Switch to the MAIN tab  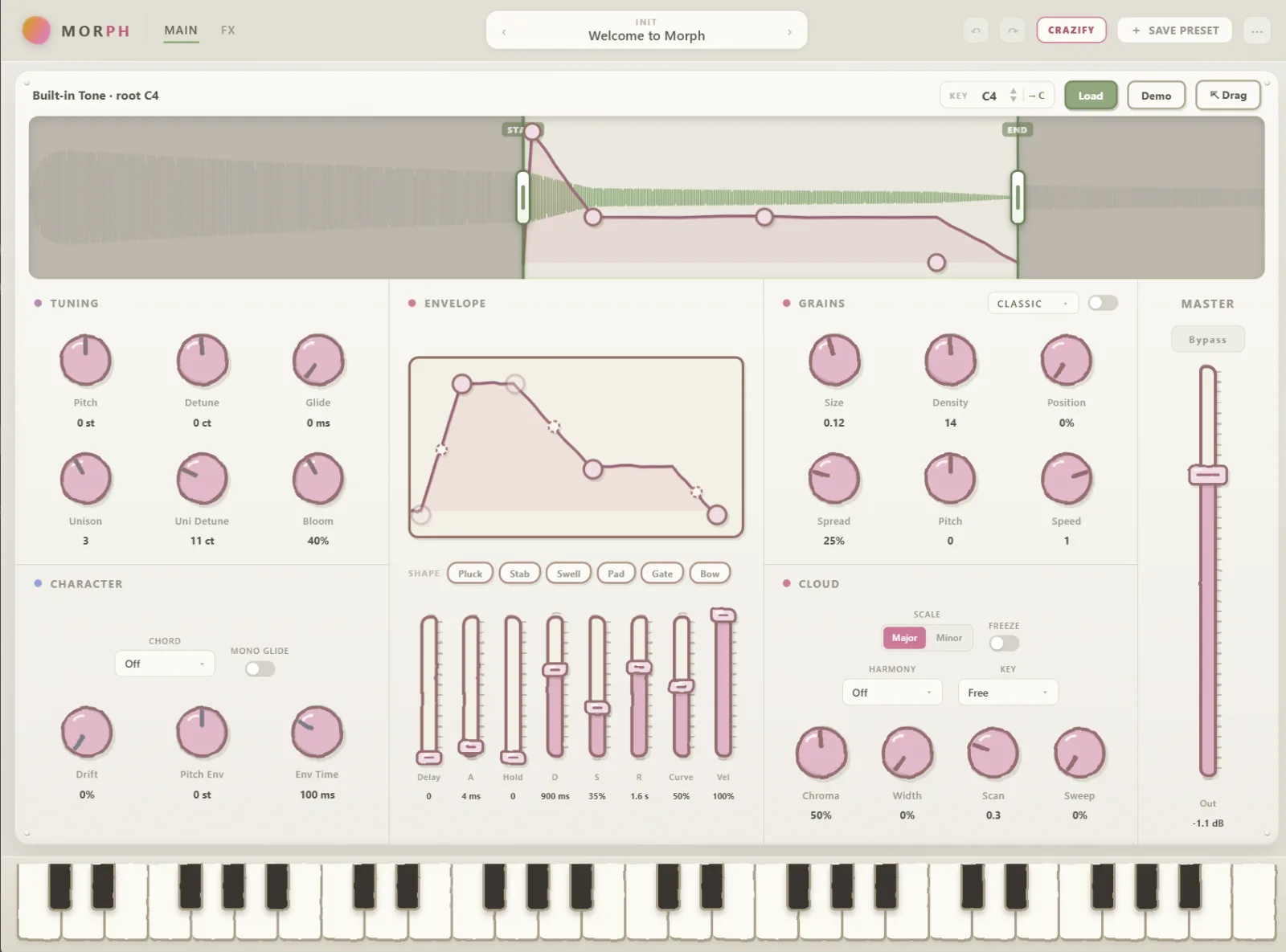pos(181,31)
